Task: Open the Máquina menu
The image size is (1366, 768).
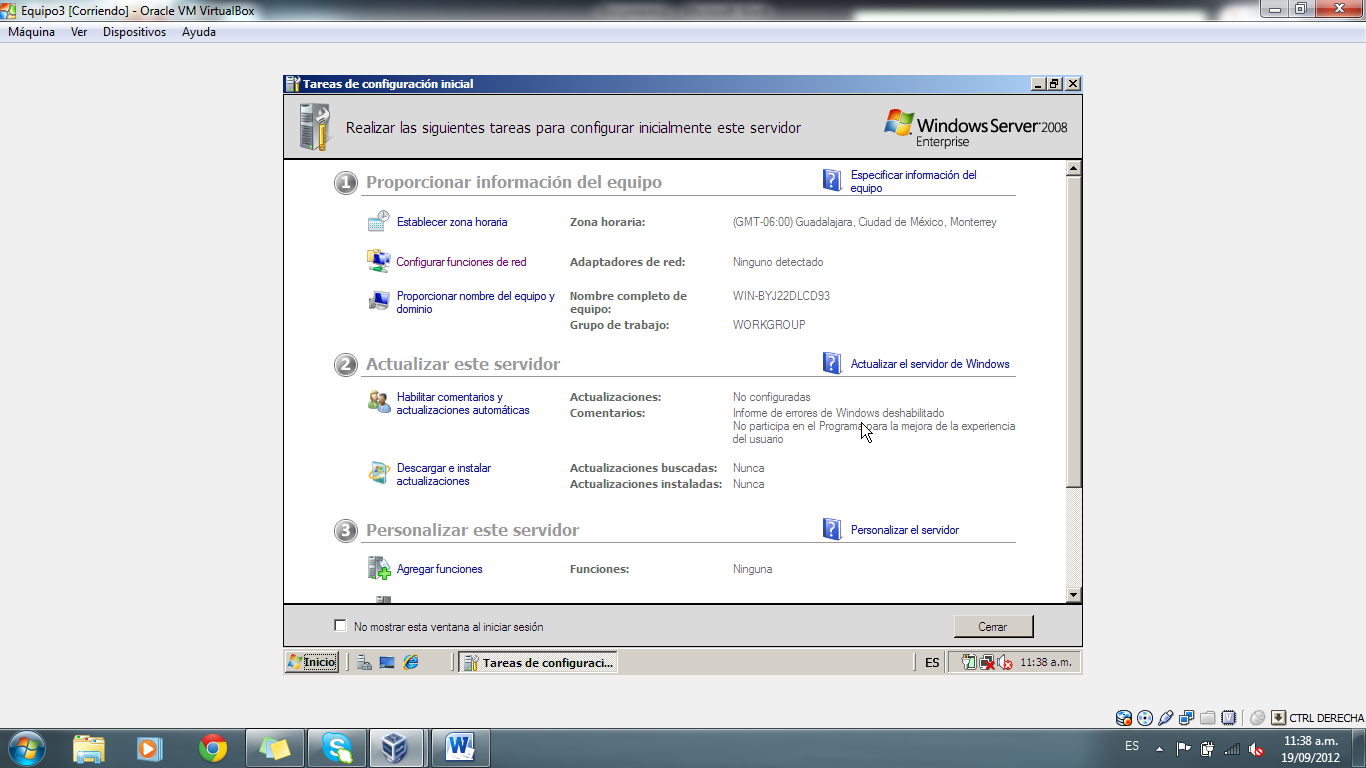Action: pos(31,31)
